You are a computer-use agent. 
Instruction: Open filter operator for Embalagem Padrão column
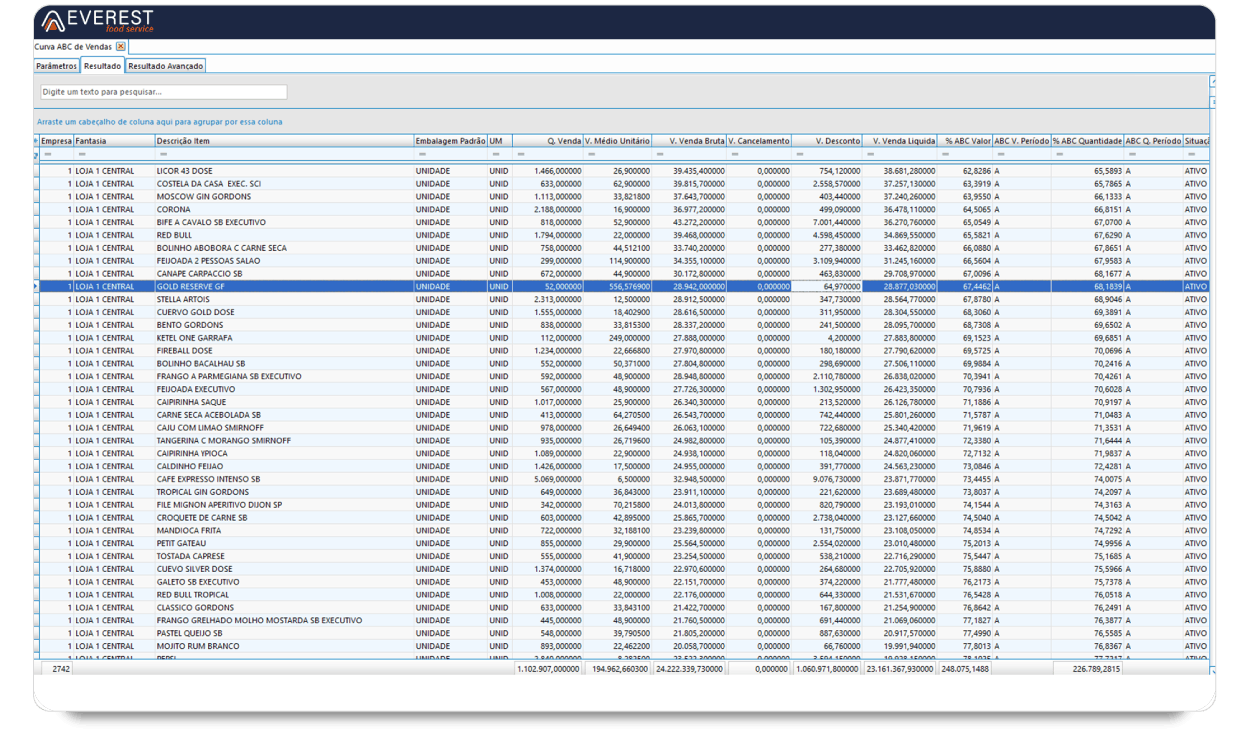pos(422,154)
